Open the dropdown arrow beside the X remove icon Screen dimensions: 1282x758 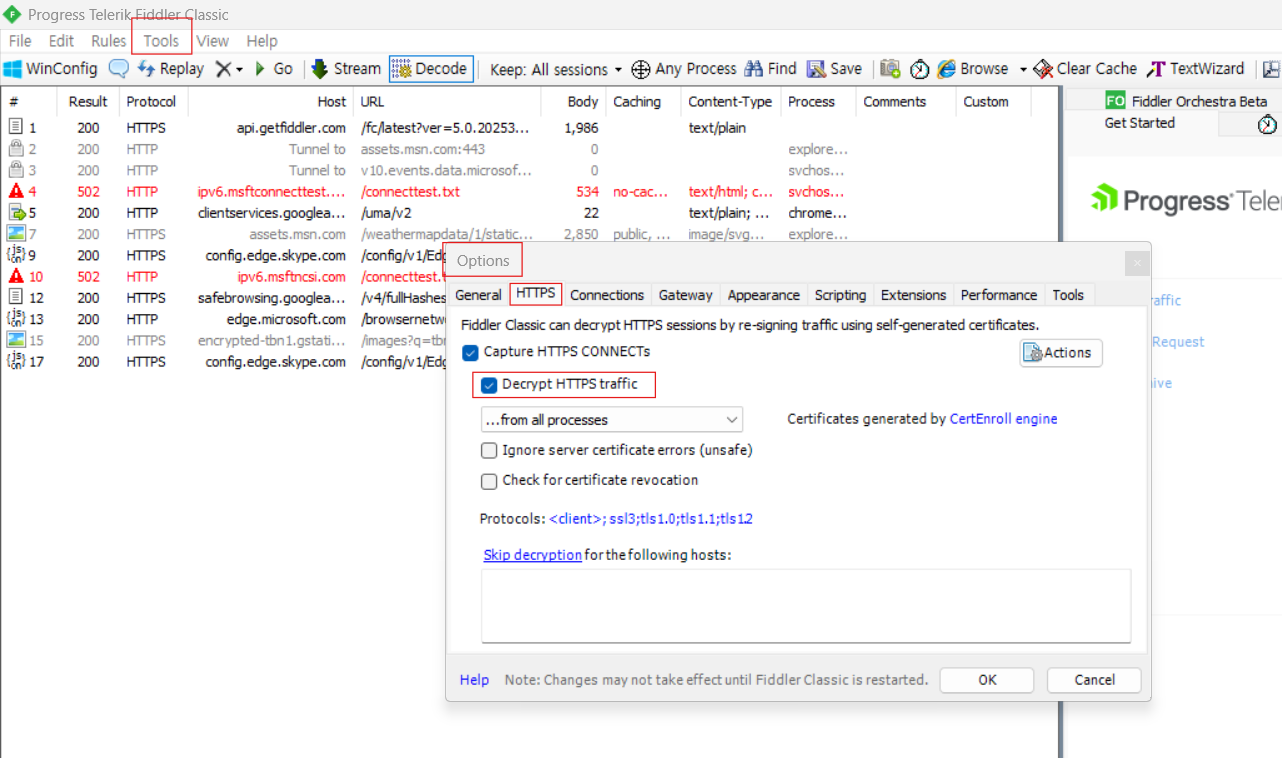(239, 70)
